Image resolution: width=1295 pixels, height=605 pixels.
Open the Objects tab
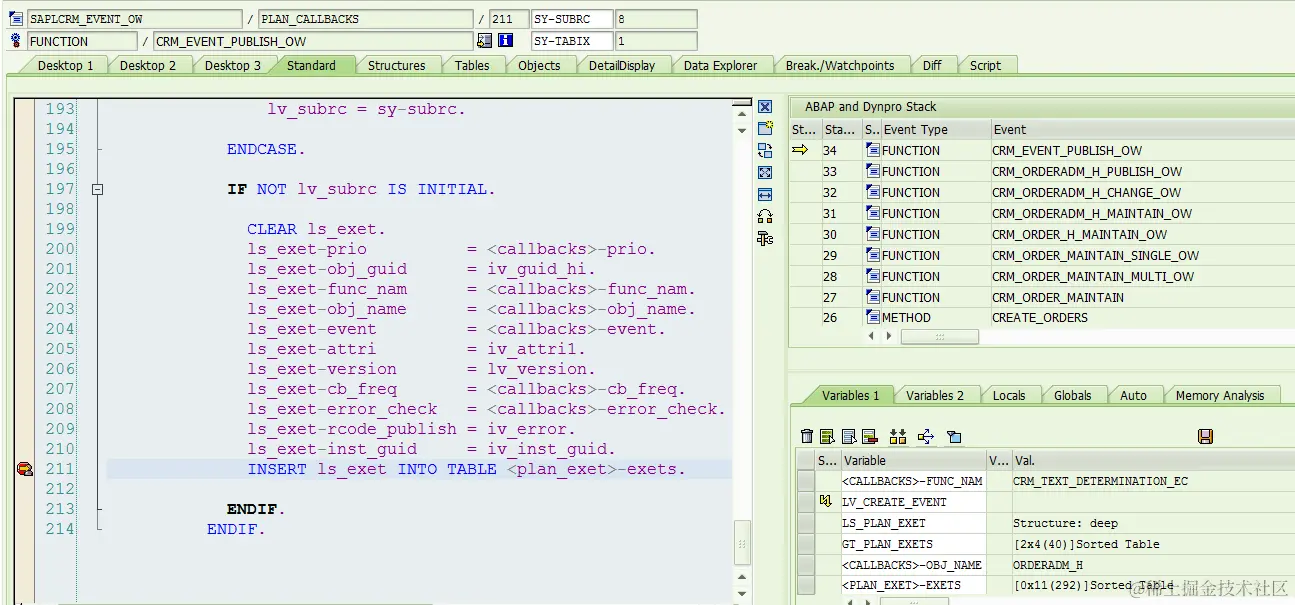pos(539,65)
